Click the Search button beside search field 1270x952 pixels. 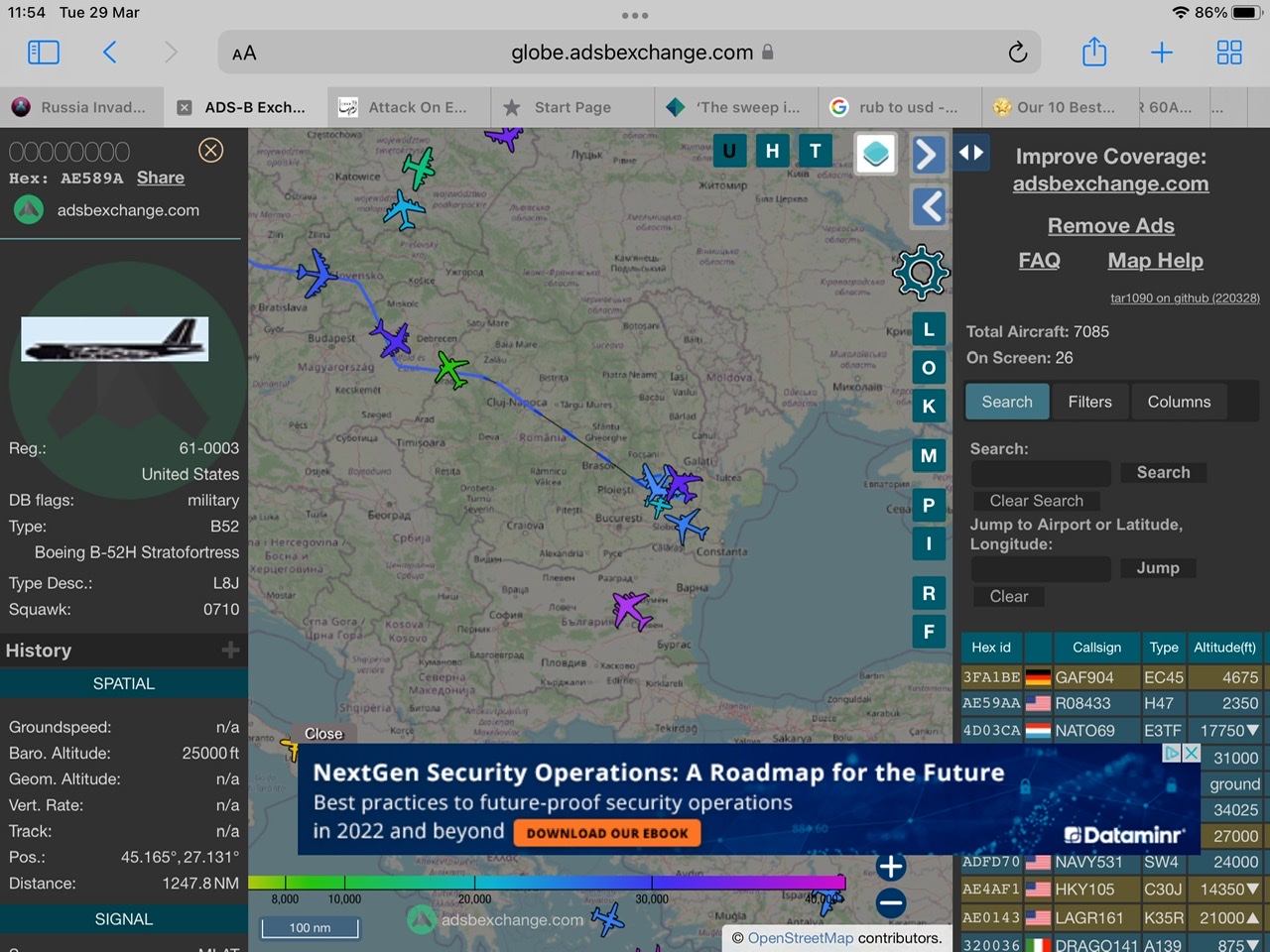click(x=1164, y=472)
